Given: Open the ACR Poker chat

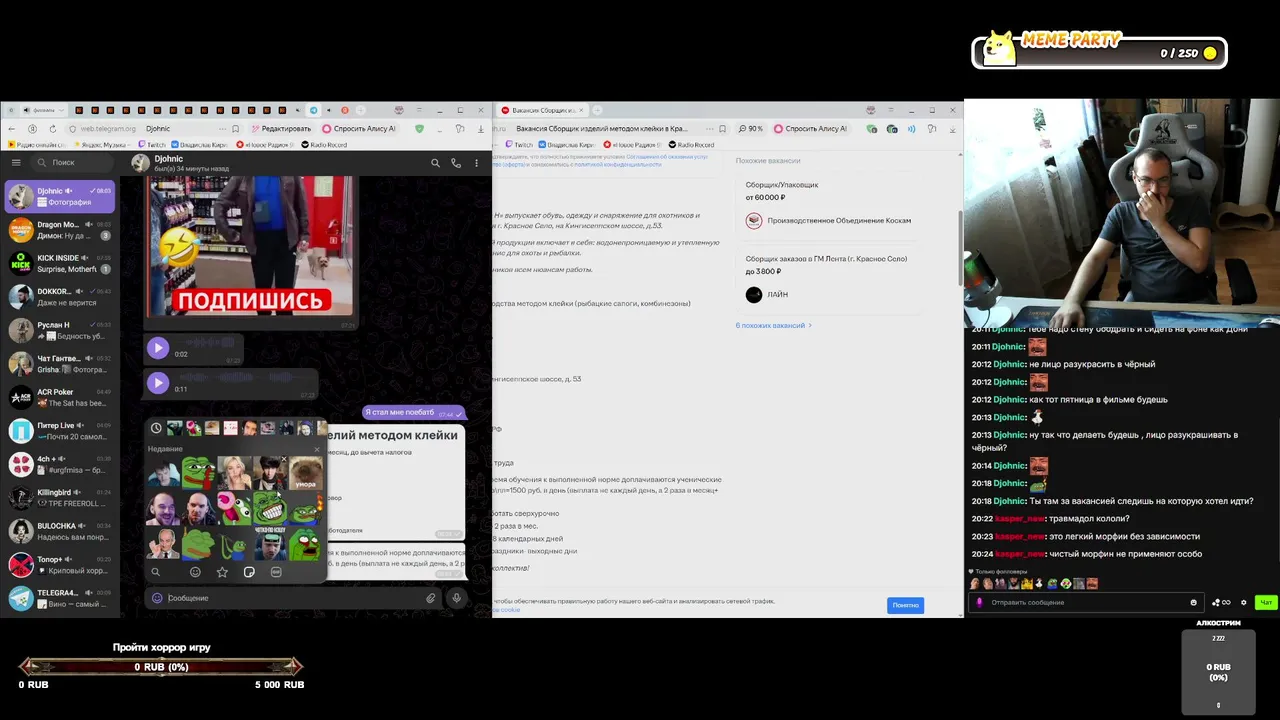Looking at the screenshot, I should (x=60, y=397).
